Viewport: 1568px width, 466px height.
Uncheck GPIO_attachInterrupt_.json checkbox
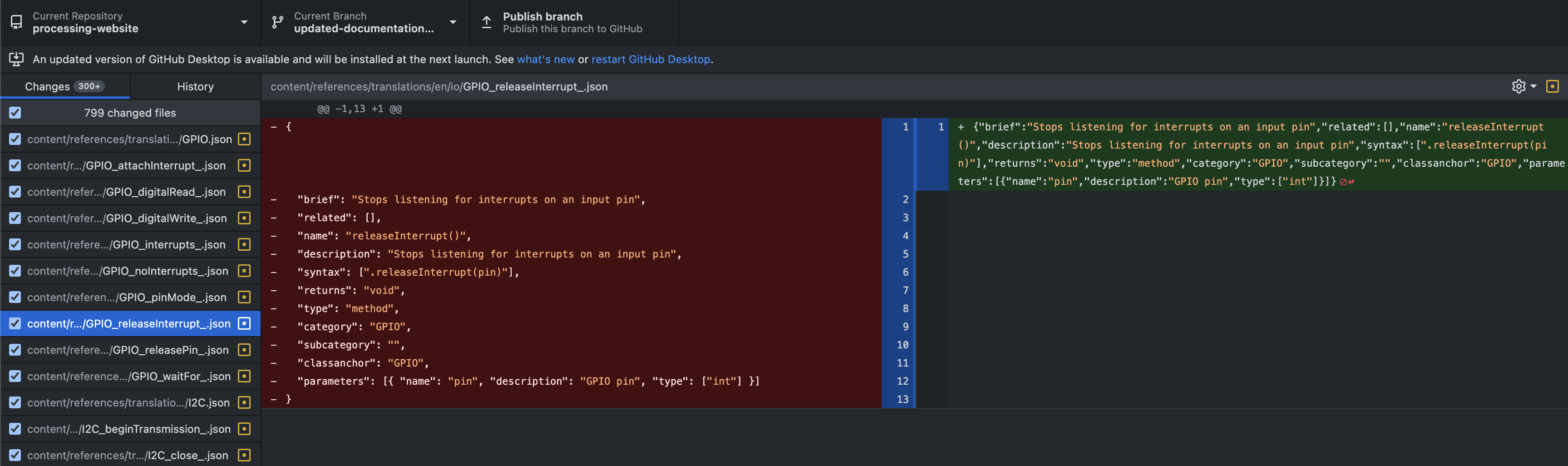tap(15, 165)
